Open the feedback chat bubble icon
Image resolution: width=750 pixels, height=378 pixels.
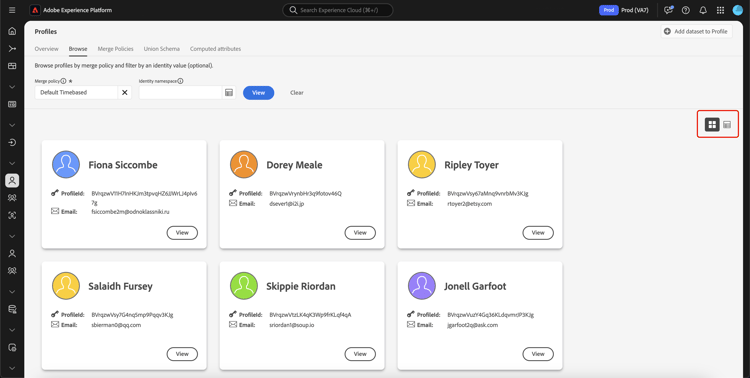pyautogui.click(x=668, y=10)
